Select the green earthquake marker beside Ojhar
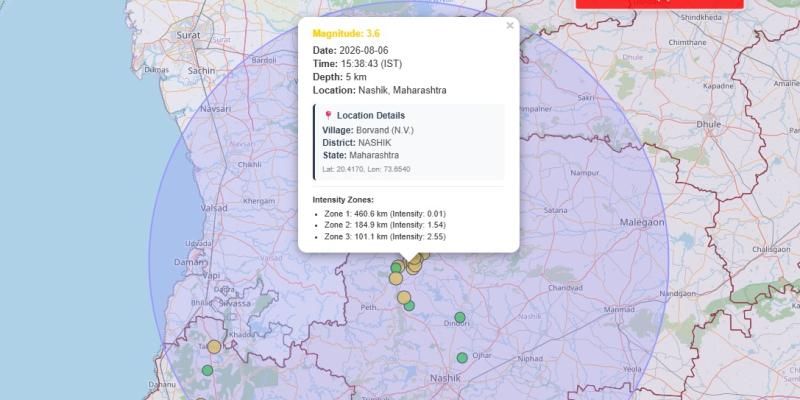 coord(462,358)
